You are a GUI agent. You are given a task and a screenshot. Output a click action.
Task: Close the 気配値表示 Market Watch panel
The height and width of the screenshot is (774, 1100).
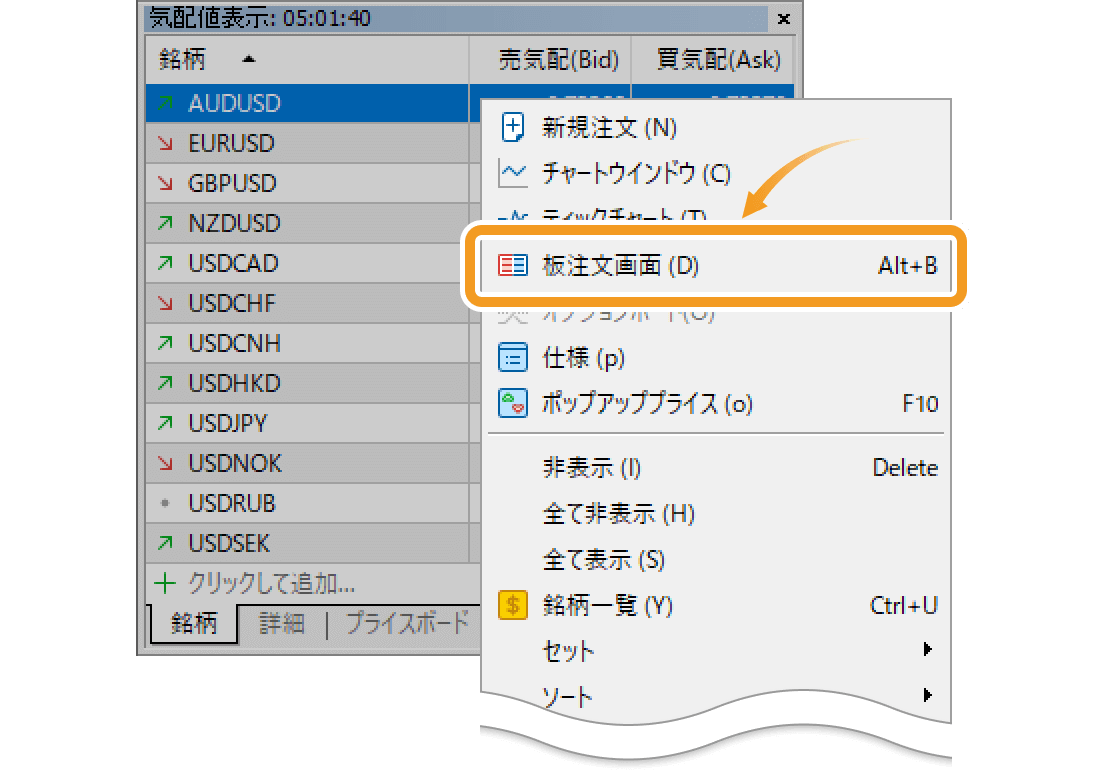784,19
